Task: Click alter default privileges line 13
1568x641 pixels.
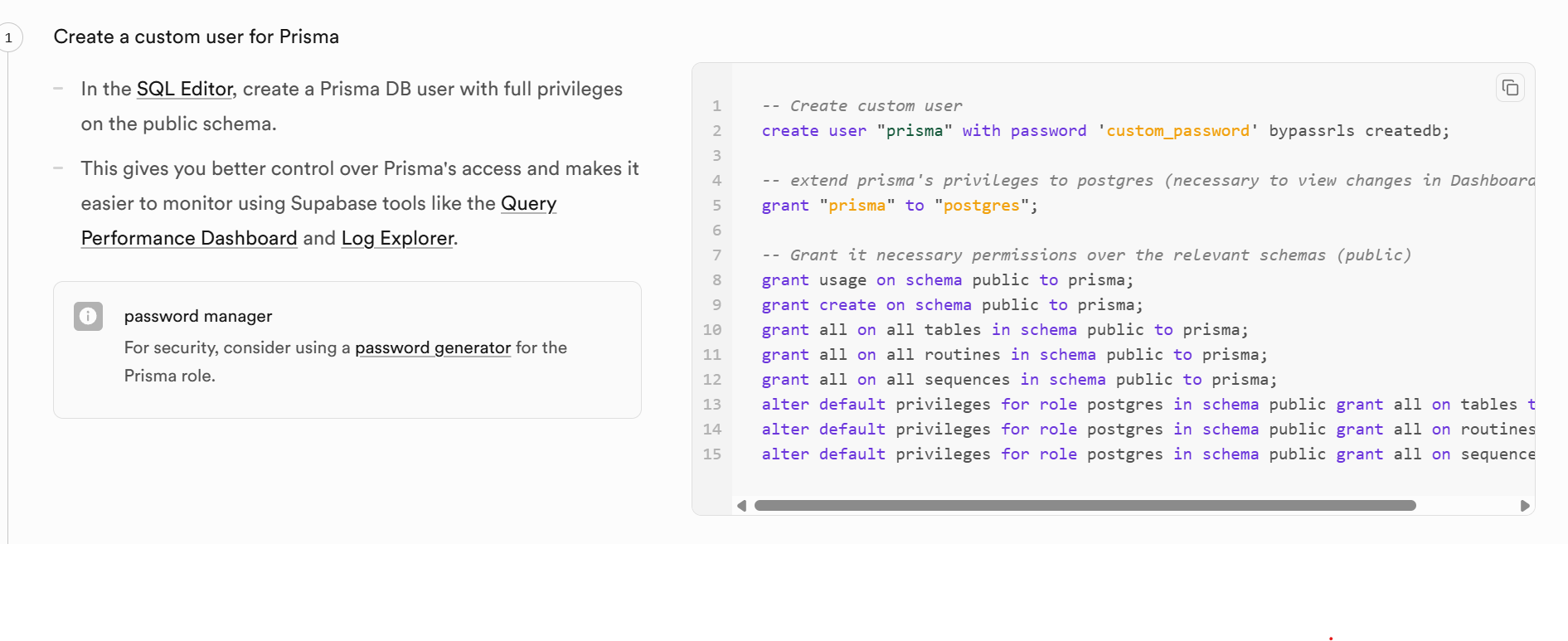Action: (1148, 405)
